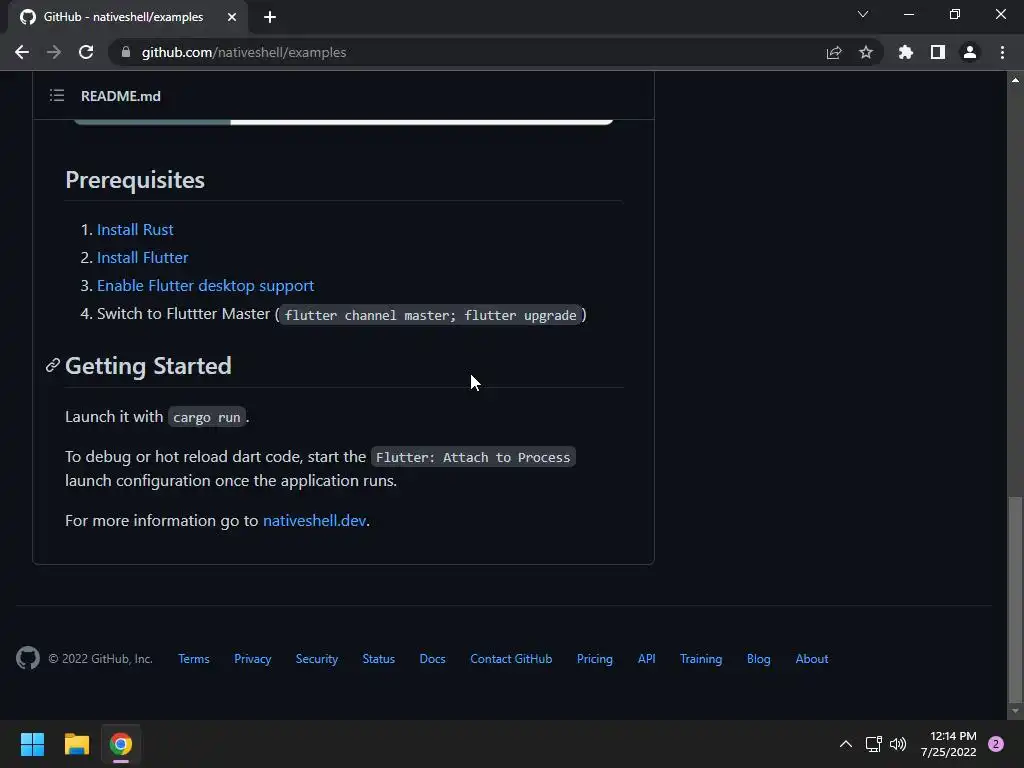Open the Status footer link
The image size is (1024, 768).
[379, 659]
